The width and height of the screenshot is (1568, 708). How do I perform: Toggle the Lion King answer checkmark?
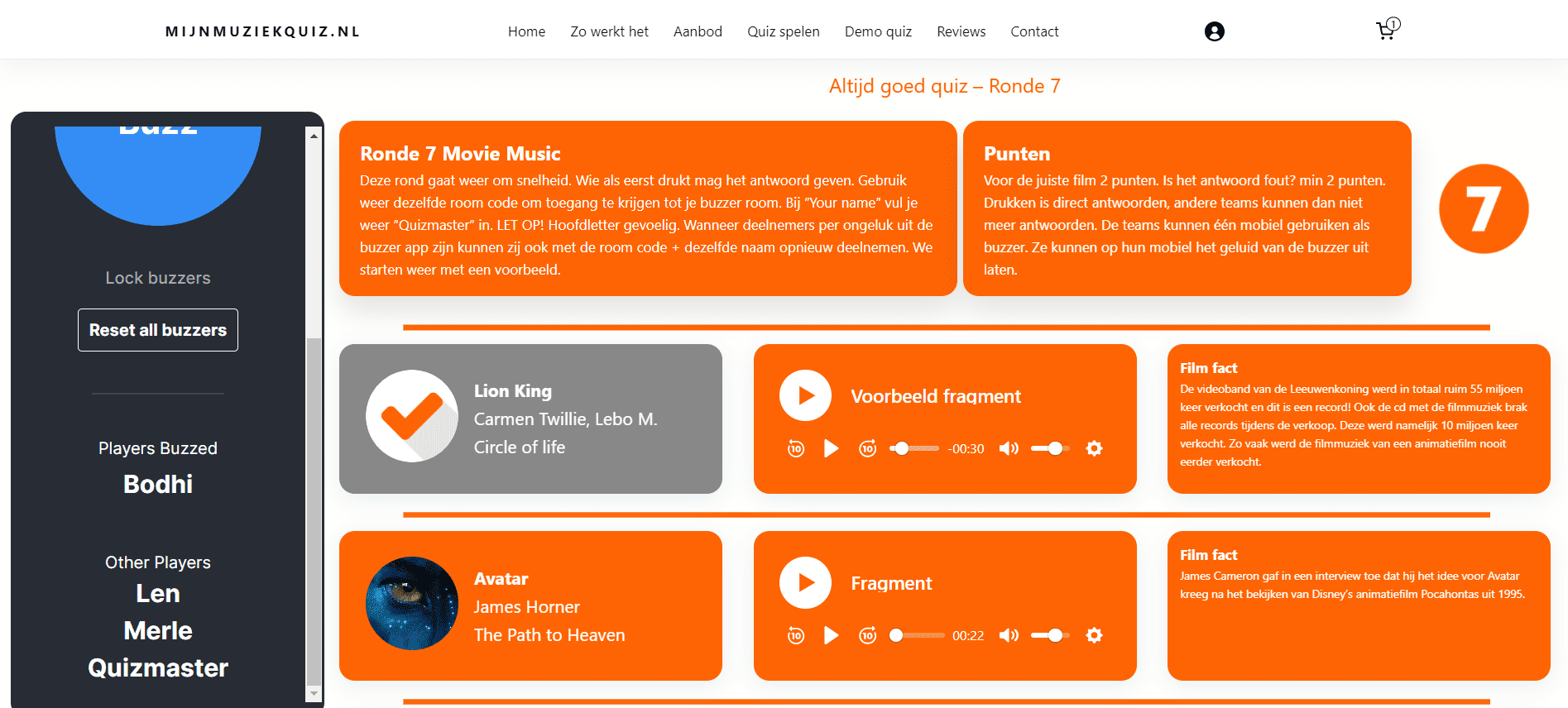(x=412, y=416)
